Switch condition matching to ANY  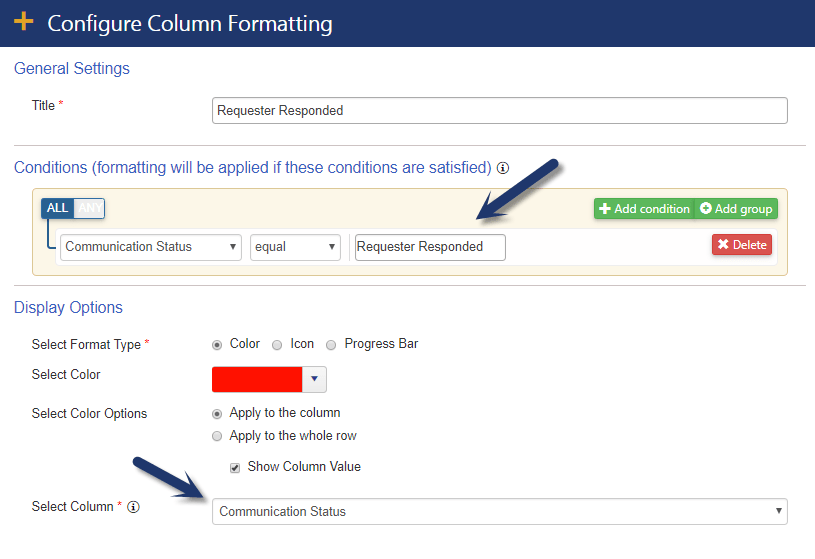coord(90,208)
